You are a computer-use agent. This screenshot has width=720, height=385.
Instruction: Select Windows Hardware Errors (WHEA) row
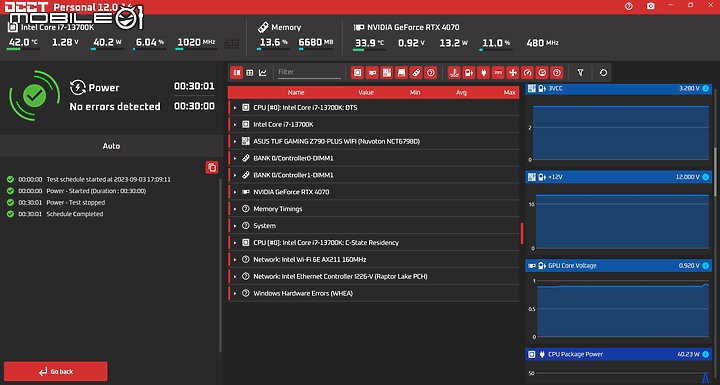[373, 293]
